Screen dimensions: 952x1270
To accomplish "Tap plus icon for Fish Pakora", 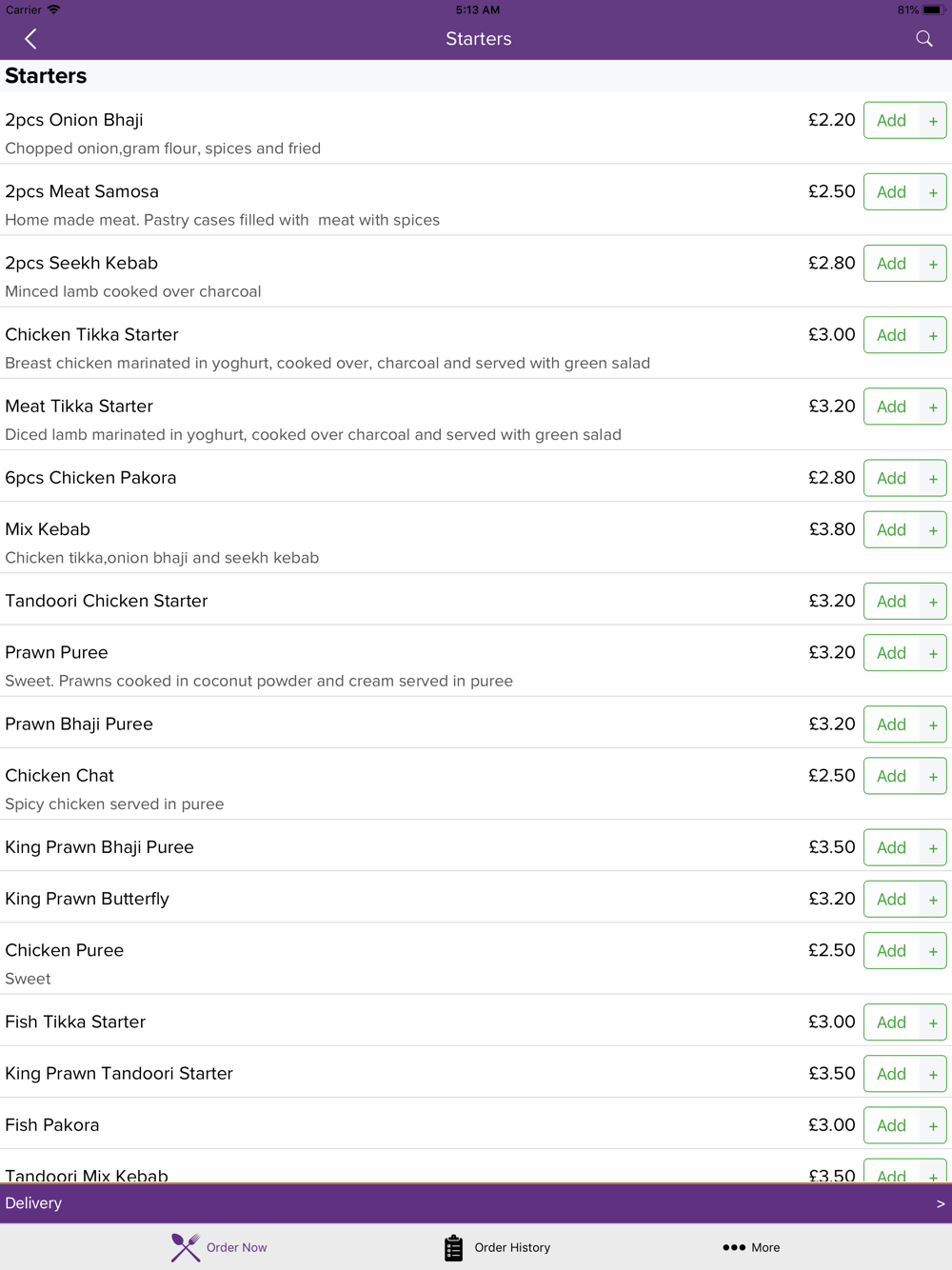I will click(x=933, y=1126).
